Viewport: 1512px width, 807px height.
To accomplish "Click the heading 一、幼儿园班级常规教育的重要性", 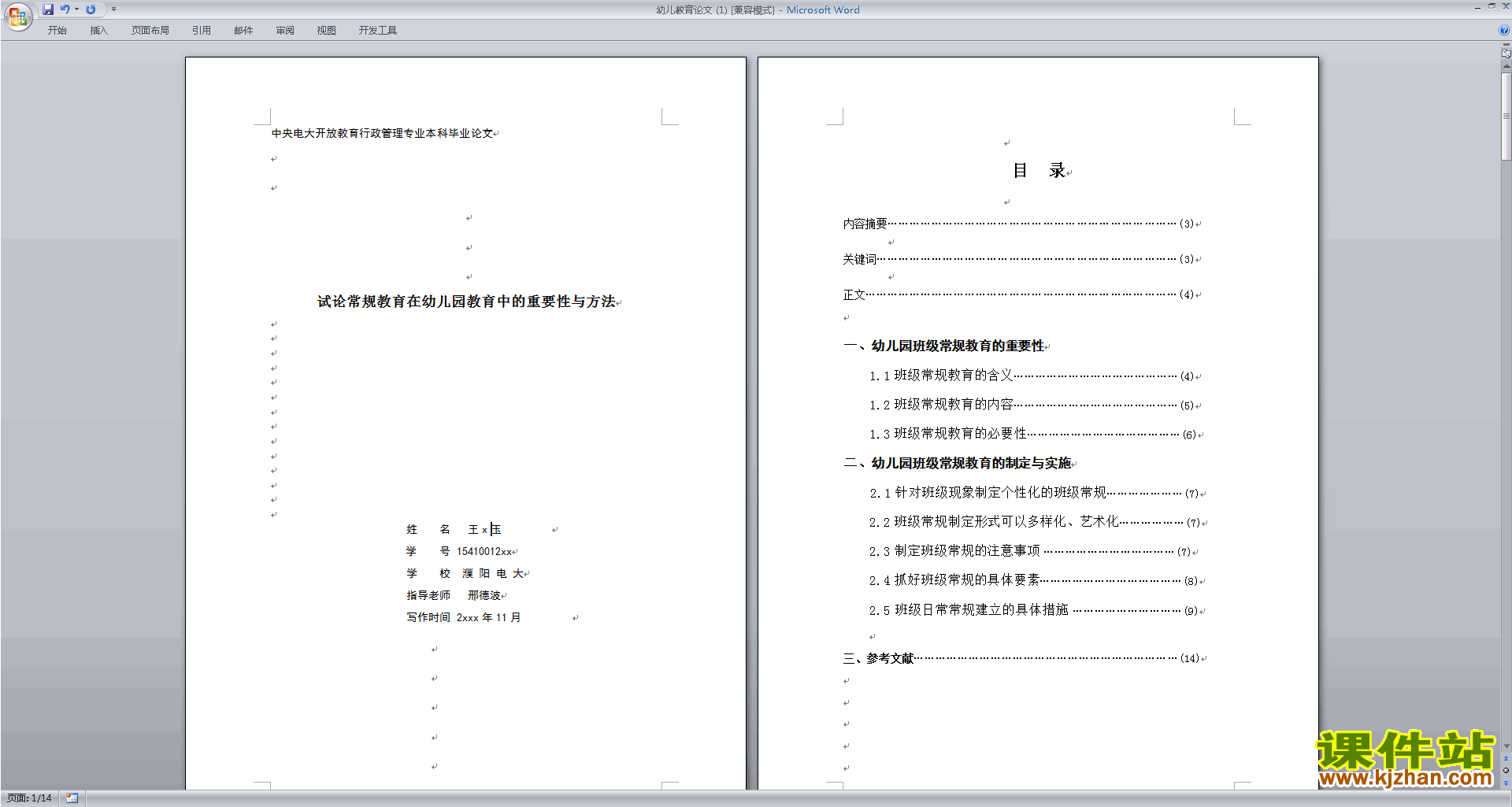I will (x=943, y=346).
